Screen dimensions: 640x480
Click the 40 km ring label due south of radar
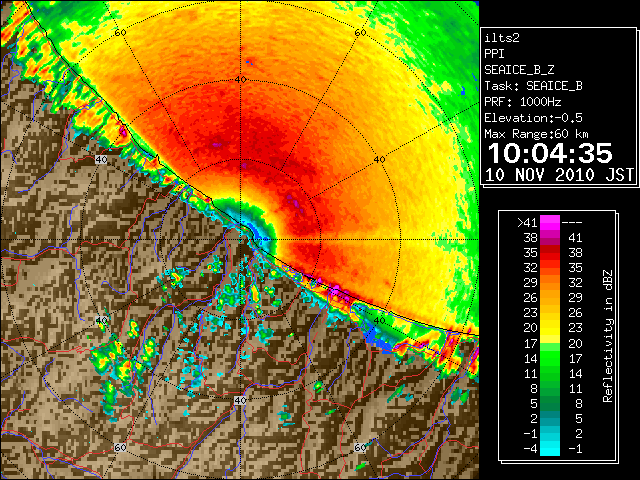[x=240, y=400]
